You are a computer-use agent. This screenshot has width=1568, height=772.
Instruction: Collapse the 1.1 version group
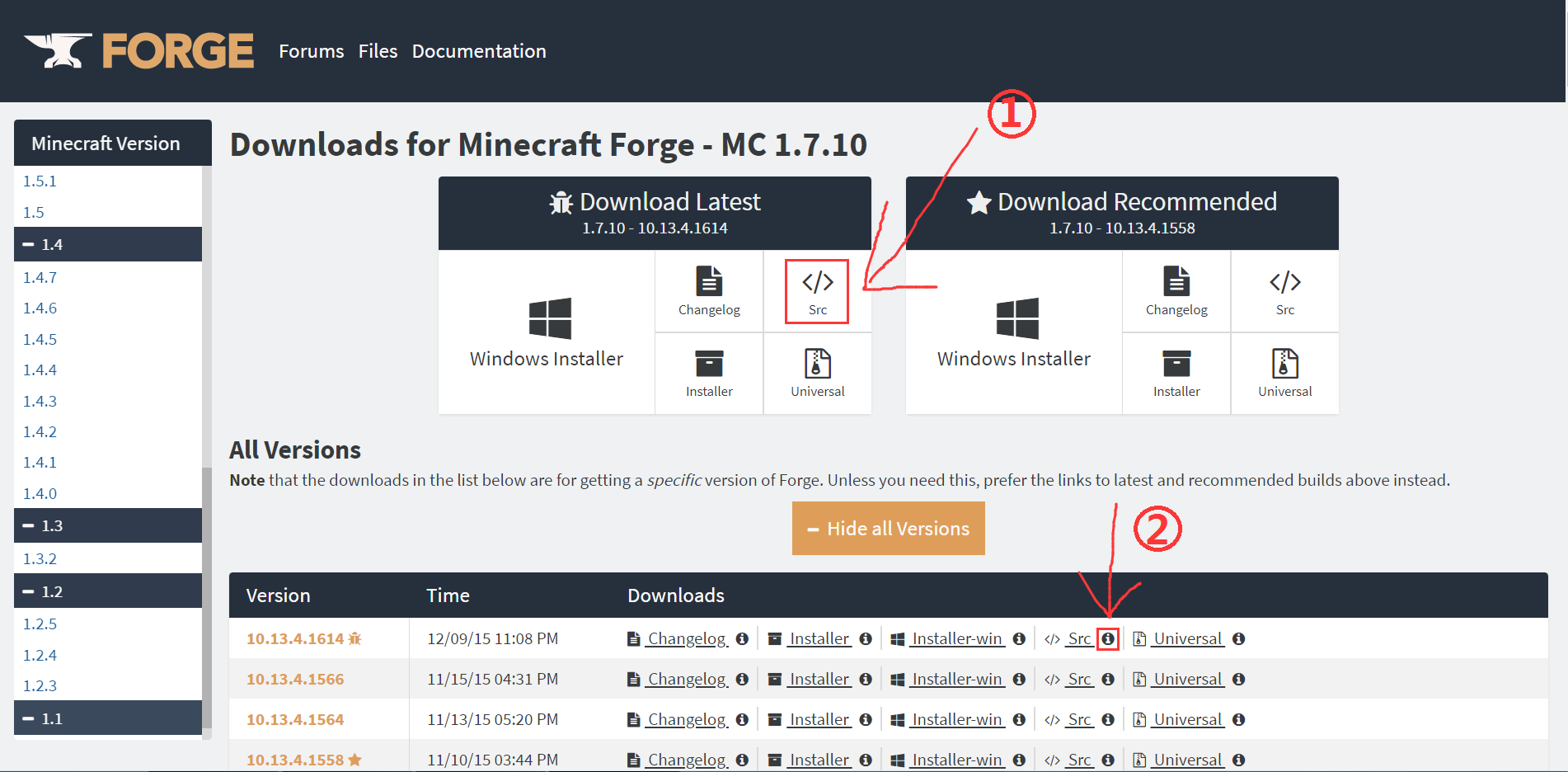(x=108, y=718)
